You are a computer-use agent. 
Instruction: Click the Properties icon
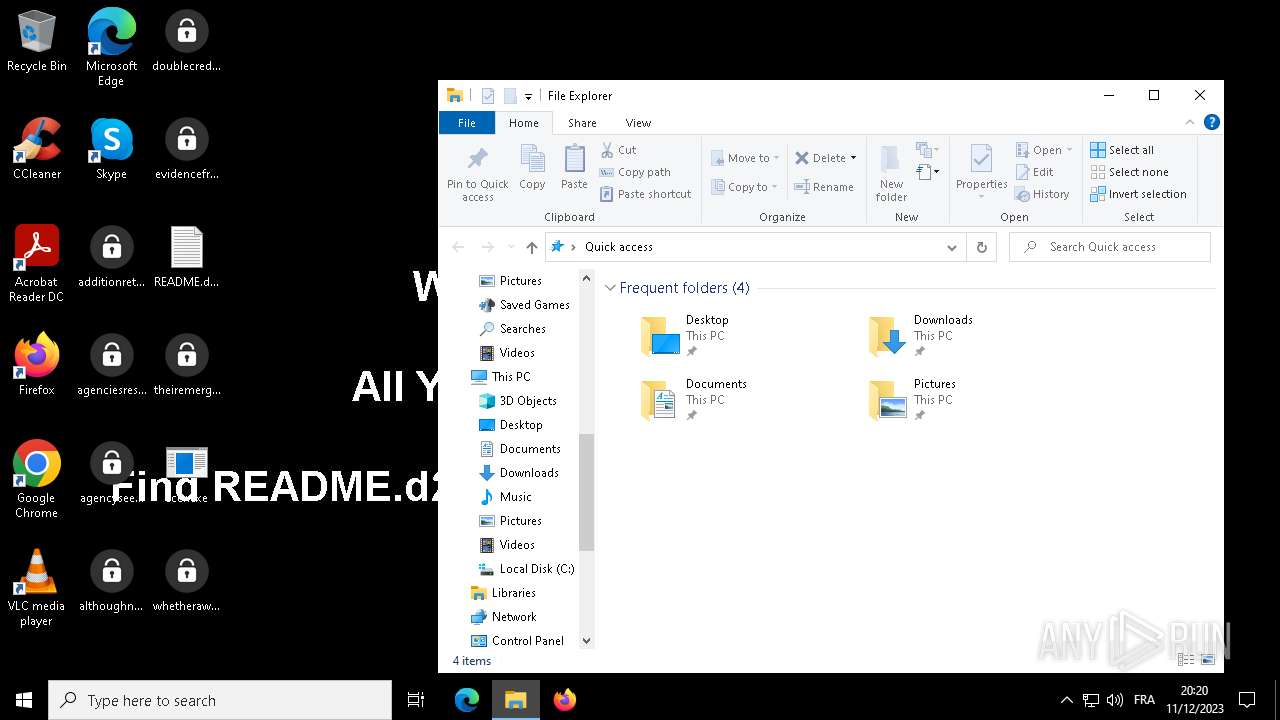(x=981, y=167)
